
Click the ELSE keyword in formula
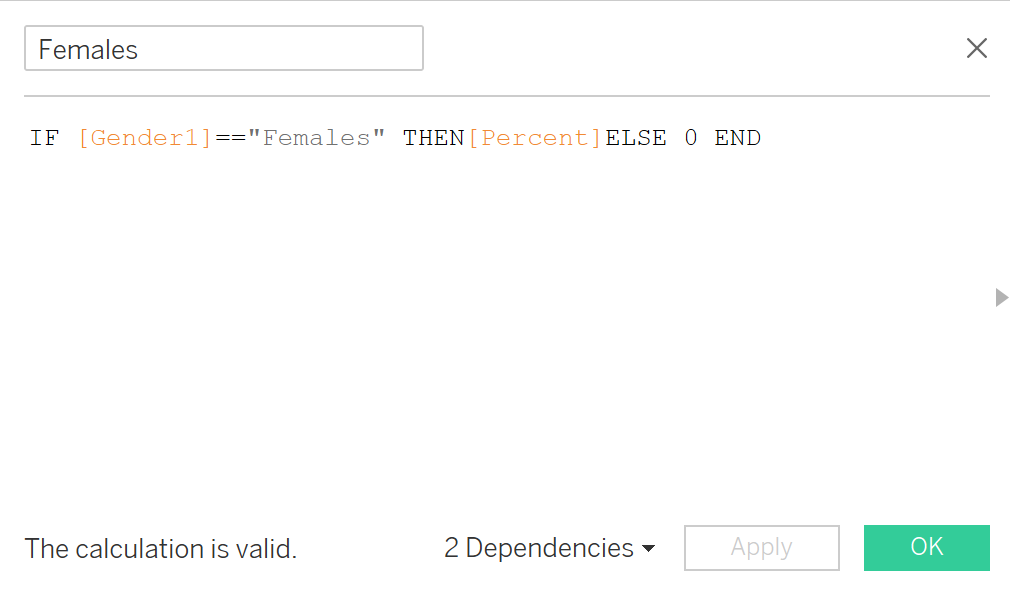tap(635, 138)
